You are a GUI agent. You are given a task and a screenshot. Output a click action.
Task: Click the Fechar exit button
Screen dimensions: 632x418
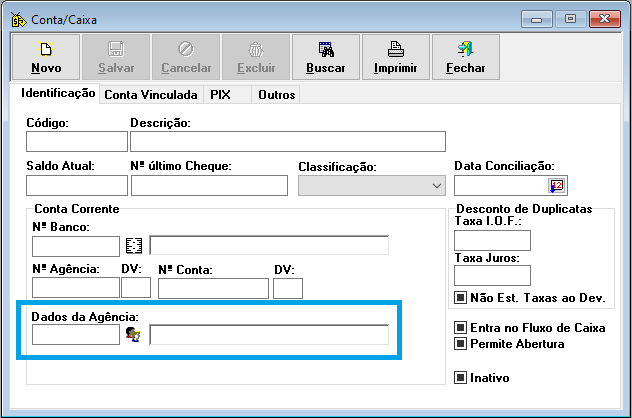pos(465,57)
